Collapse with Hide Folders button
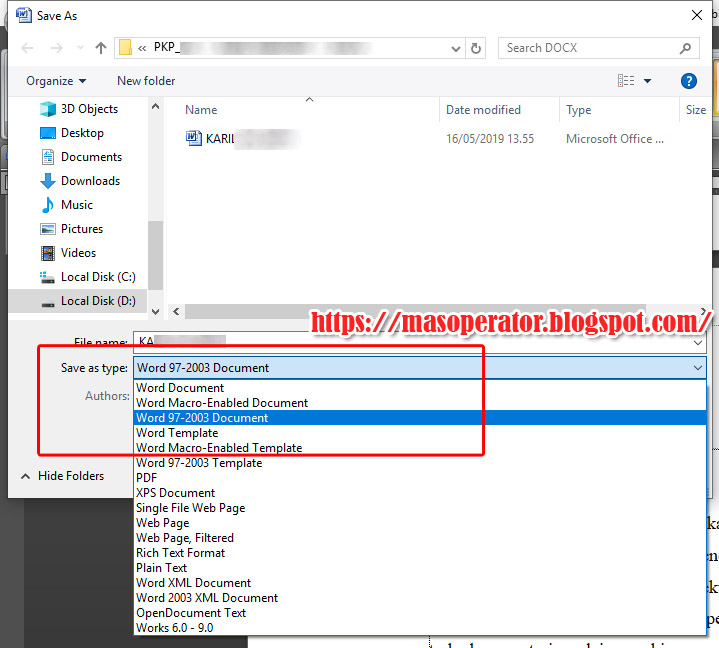This screenshot has width=719, height=648. point(63,476)
